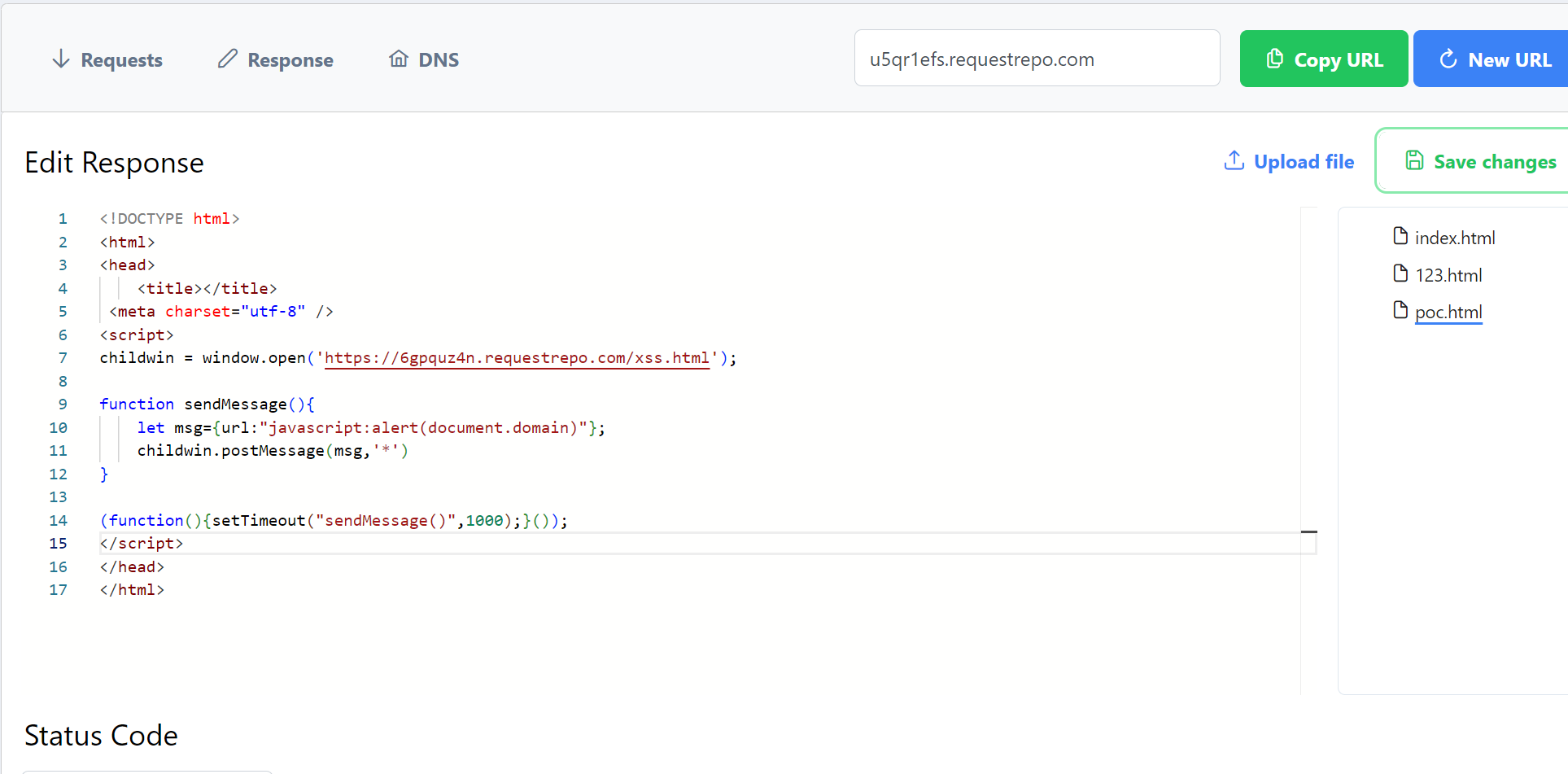Click the Copy URL button
Image resolution: width=1568 pixels, height=774 pixels.
[1323, 59]
